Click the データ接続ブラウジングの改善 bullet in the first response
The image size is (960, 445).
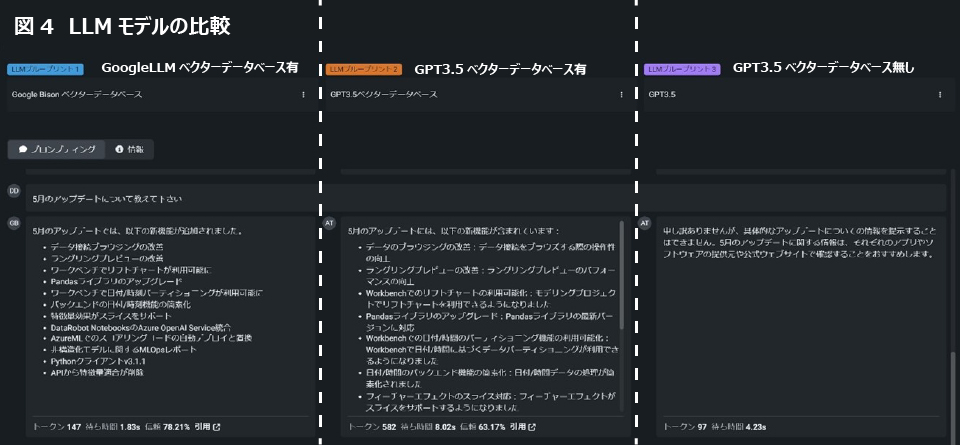click(x=107, y=247)
